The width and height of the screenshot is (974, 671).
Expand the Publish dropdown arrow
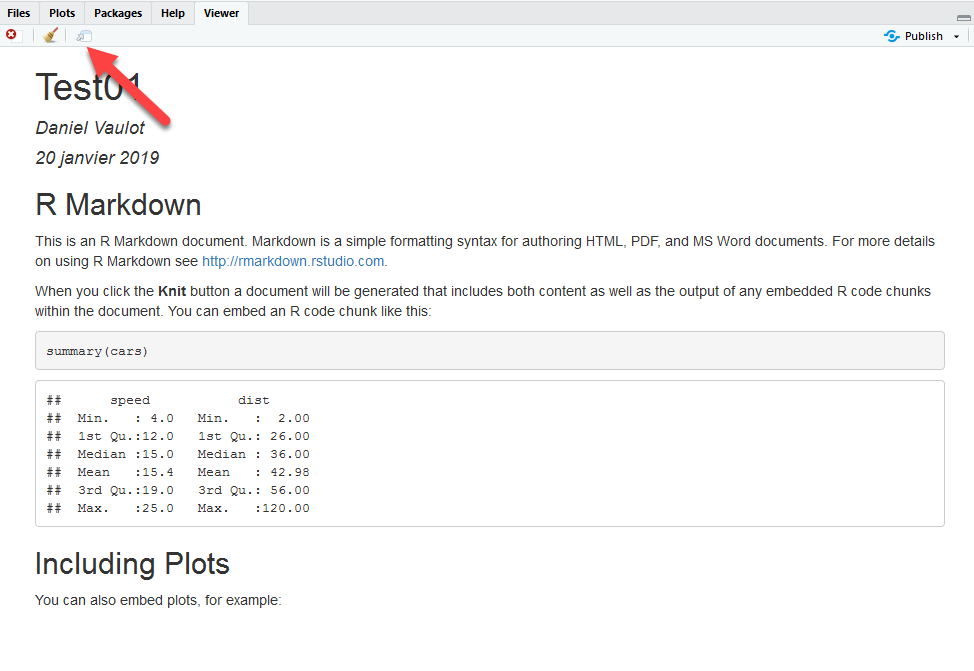click(956, 36)
